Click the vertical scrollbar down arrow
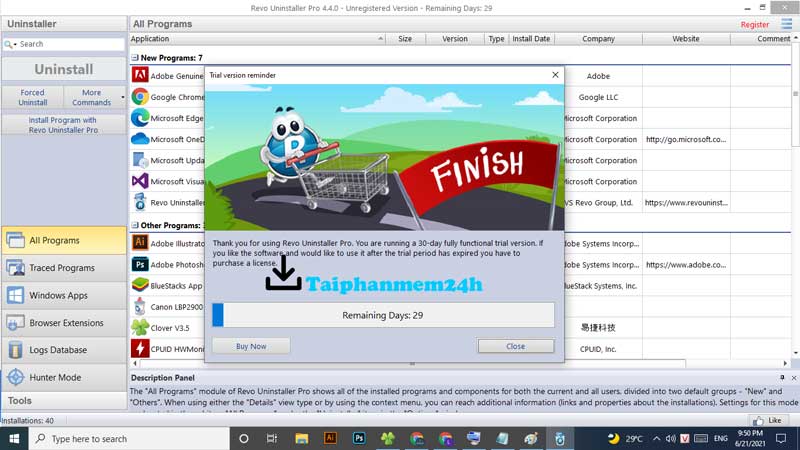The image size is (800, 450). [x=795, y=353]
